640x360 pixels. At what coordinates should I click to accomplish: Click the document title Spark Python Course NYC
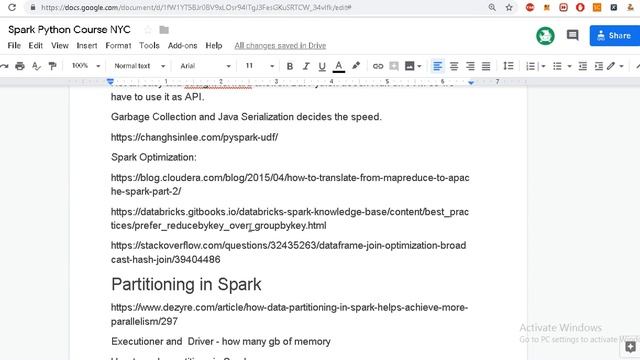[x=69, y=30]
